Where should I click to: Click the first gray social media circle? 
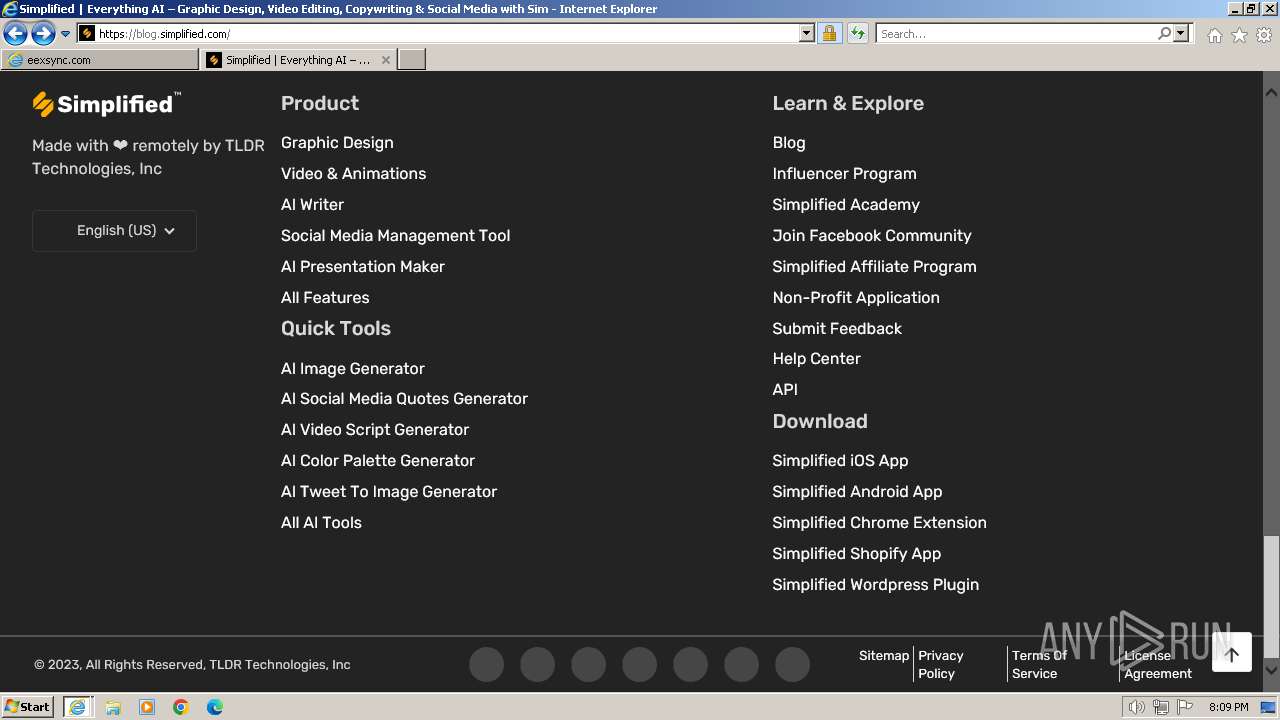pyautogui.click(x=487, y=664)
